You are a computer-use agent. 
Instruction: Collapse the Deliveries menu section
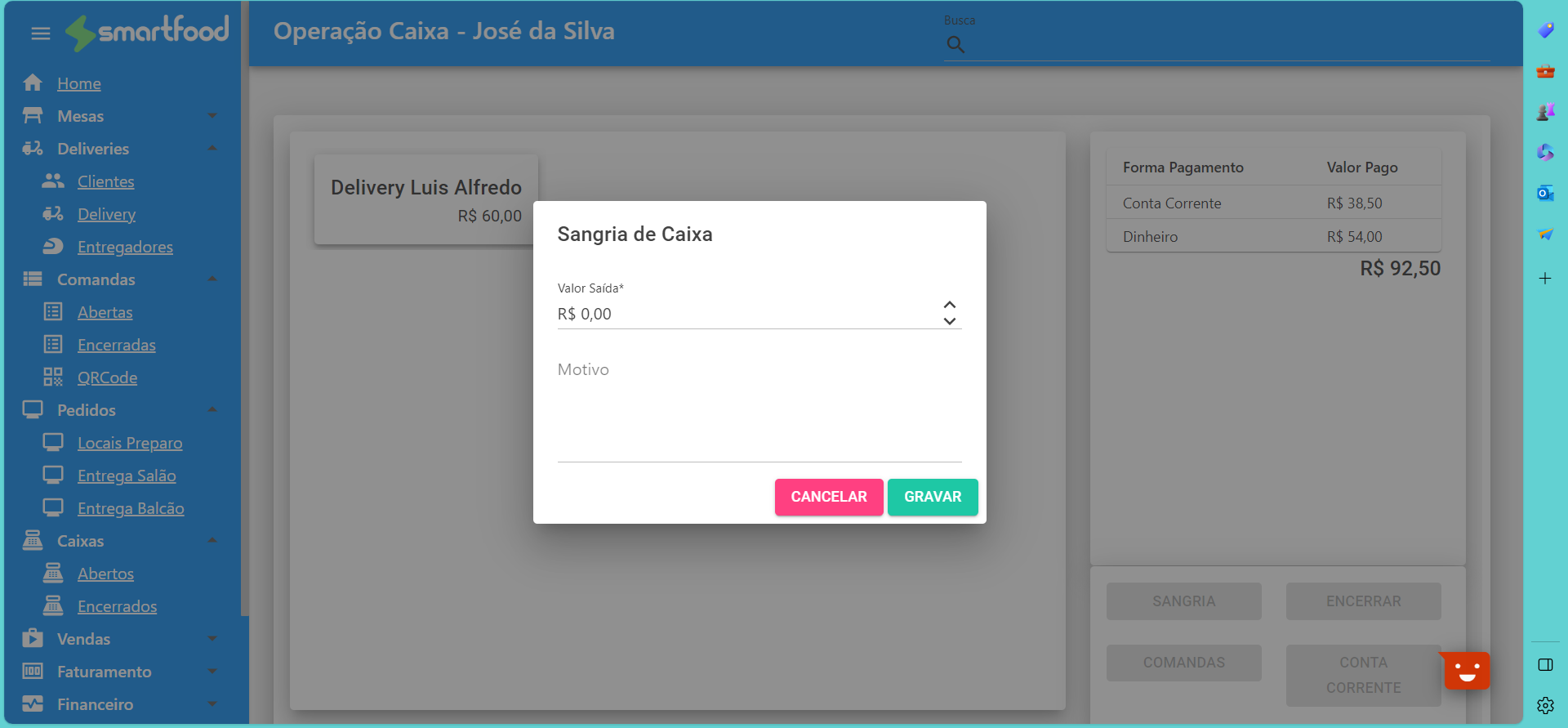[212, 149]
